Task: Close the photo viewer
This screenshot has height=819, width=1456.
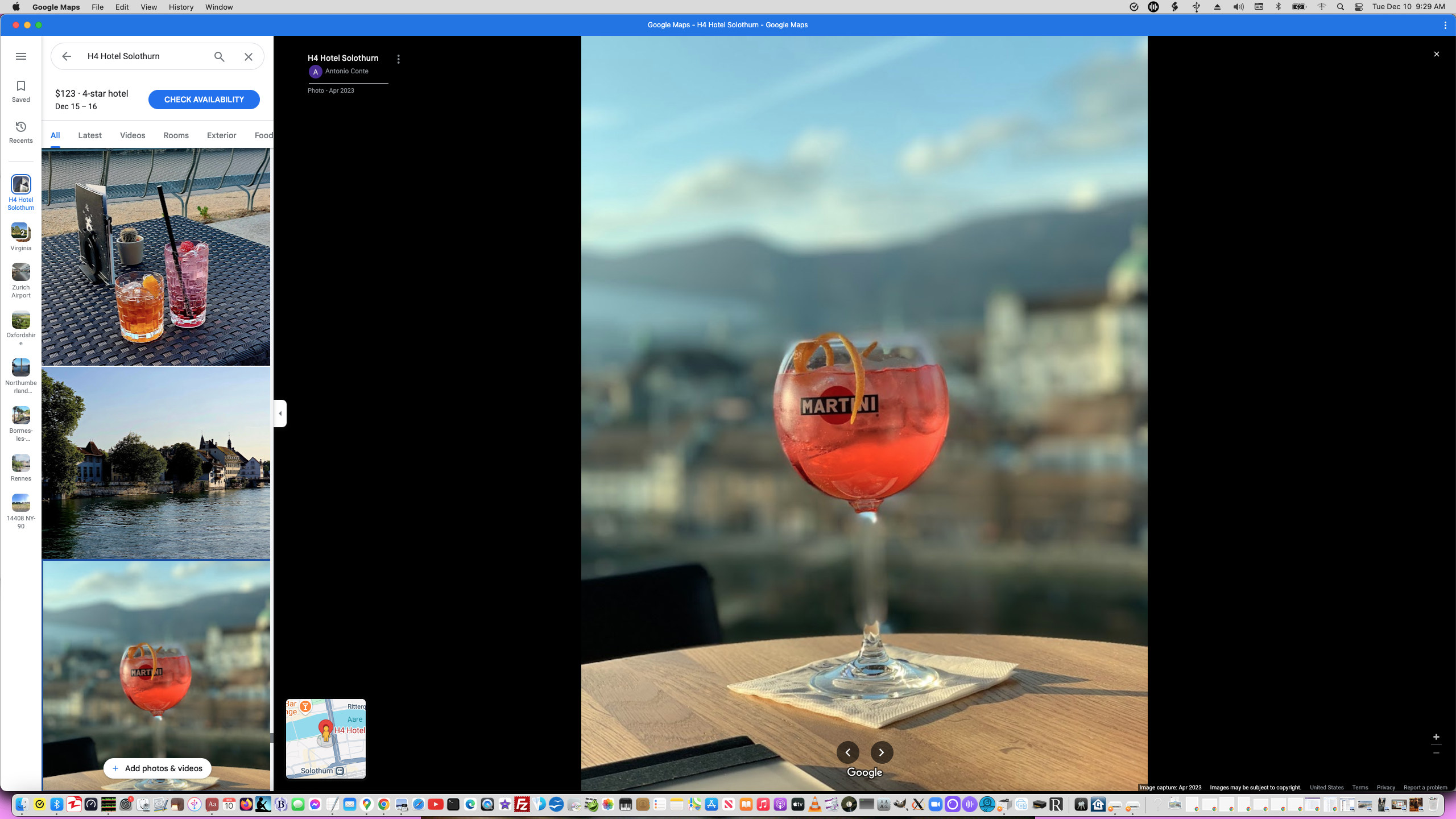Action: coord(1436,54)
